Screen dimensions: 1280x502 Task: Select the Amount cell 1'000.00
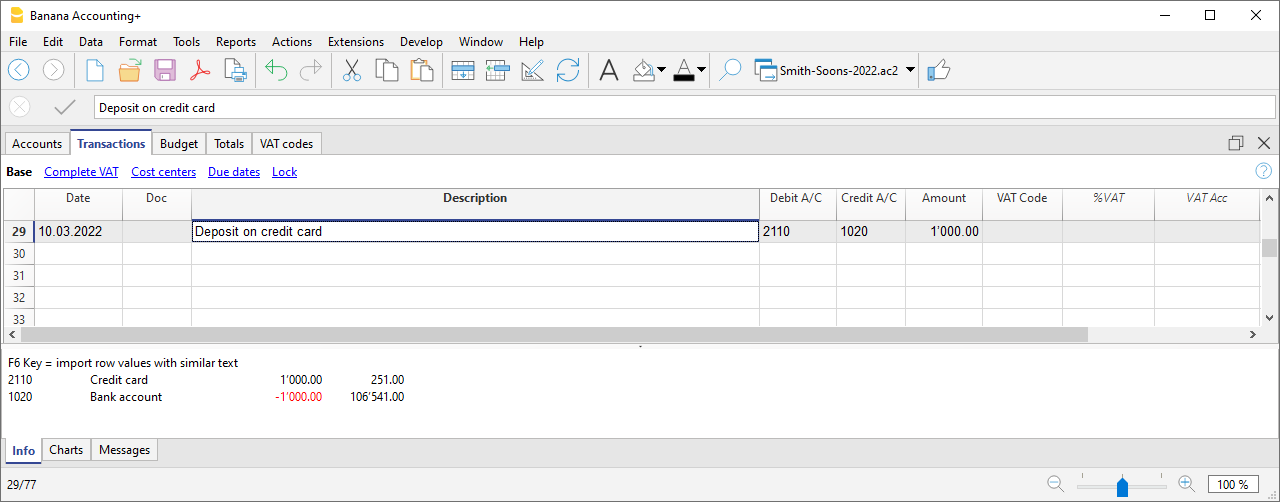coord(944,231)
